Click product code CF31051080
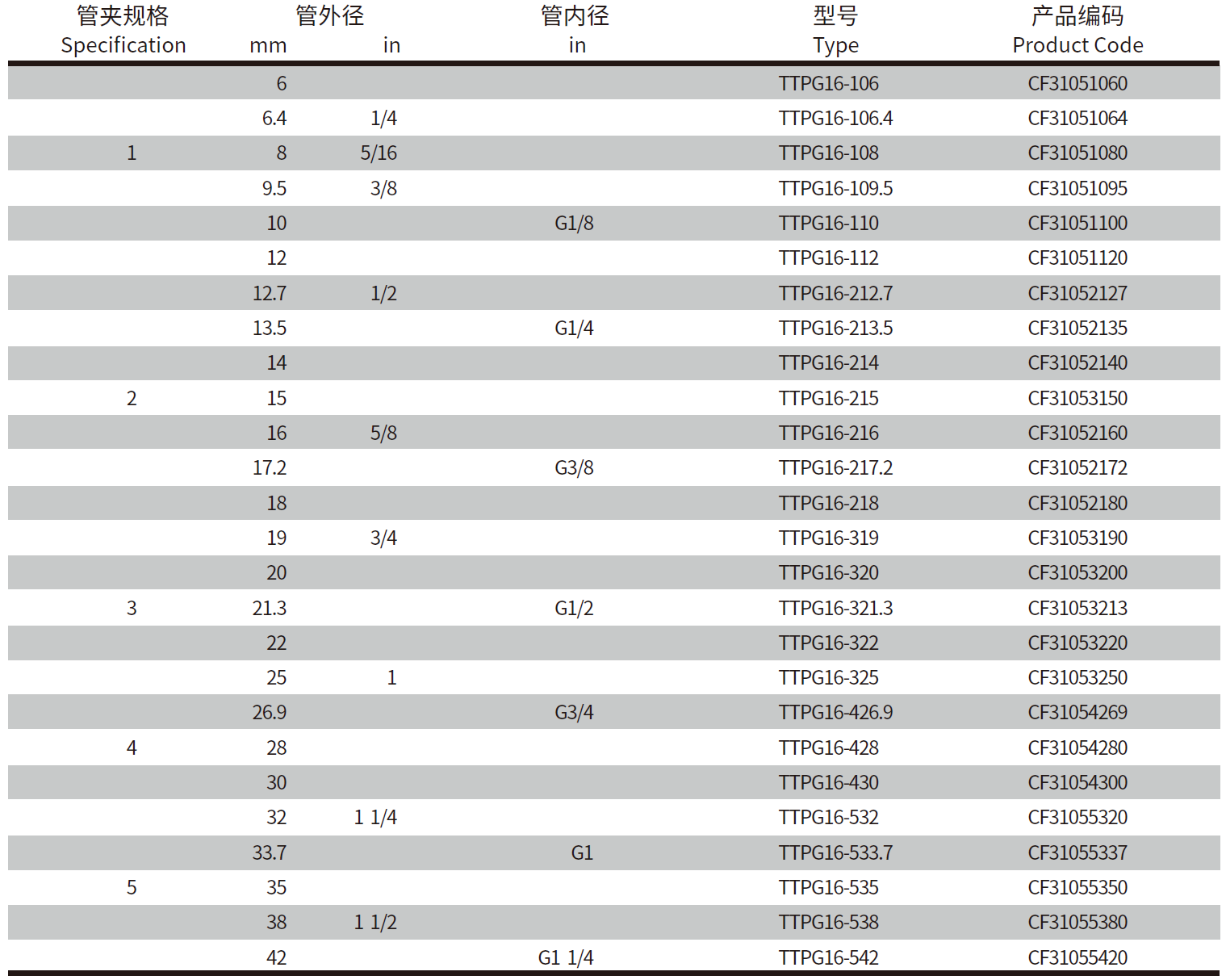 [1077, 153]
